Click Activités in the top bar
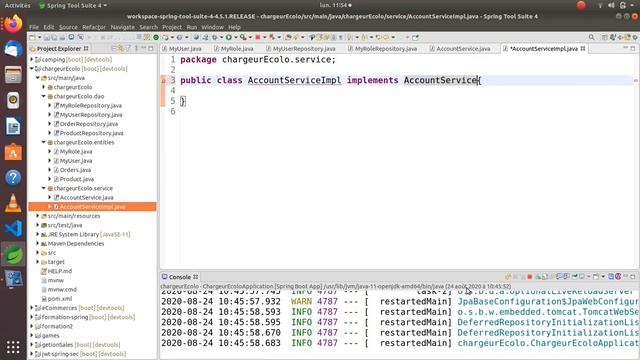Viewport: 640px width, 360px height. pos(18,5)
